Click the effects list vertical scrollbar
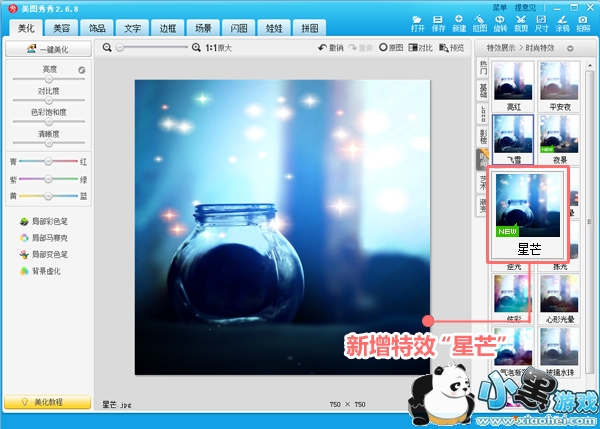Screen dimensions: 600x429 pos(590,222)
